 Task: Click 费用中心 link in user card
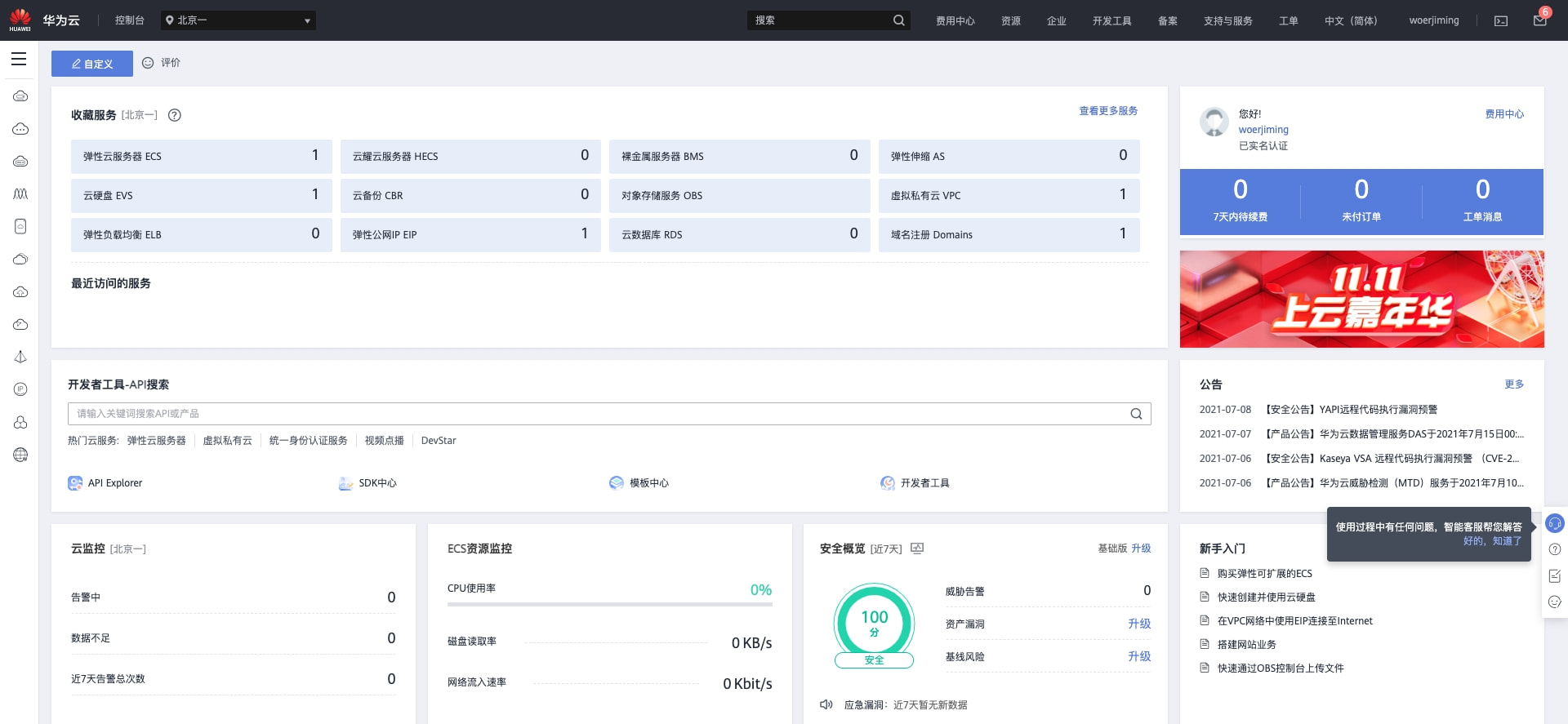point(1504,114)
